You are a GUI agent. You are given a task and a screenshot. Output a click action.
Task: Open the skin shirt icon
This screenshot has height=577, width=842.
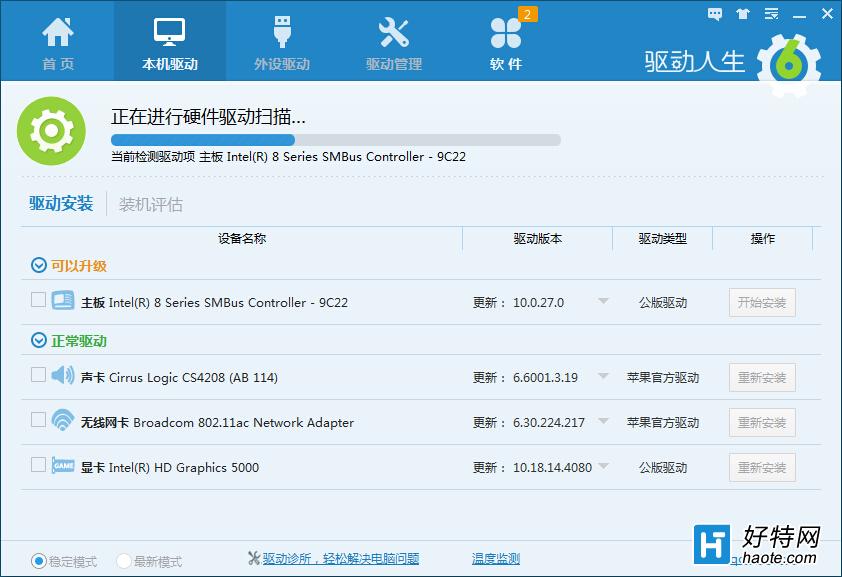743,14
